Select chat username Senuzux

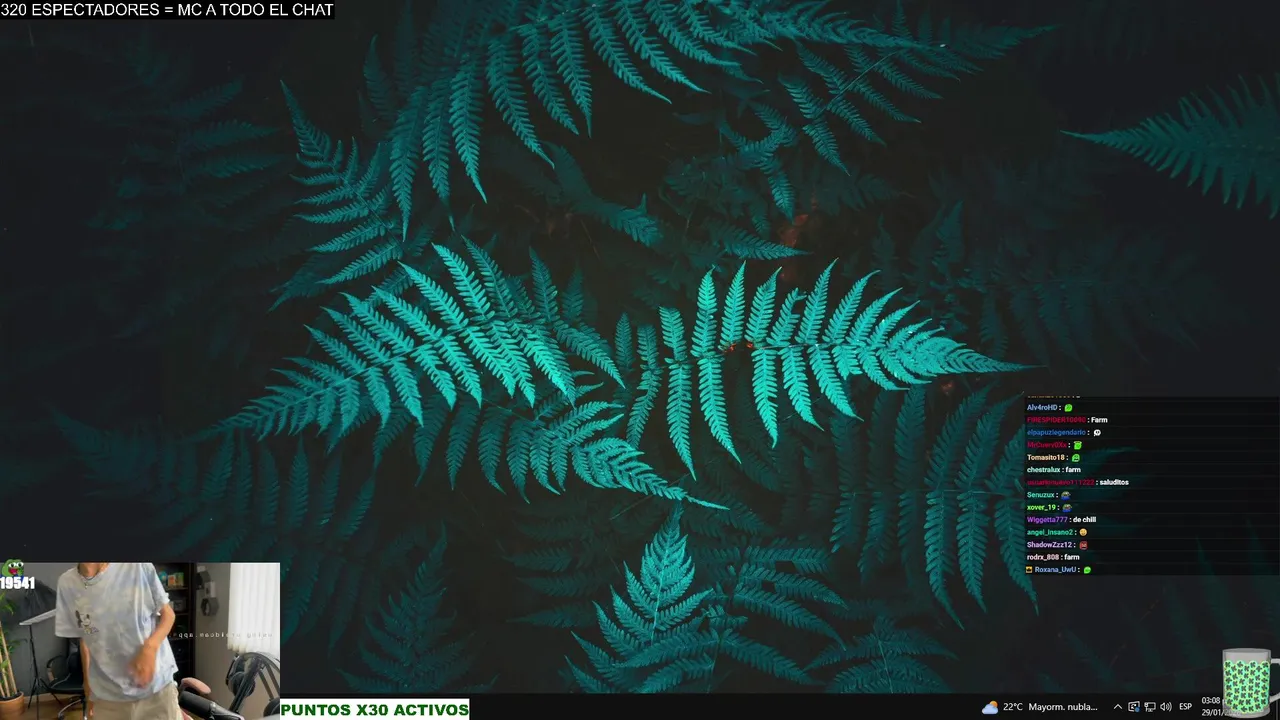(x=1041, y=495)
